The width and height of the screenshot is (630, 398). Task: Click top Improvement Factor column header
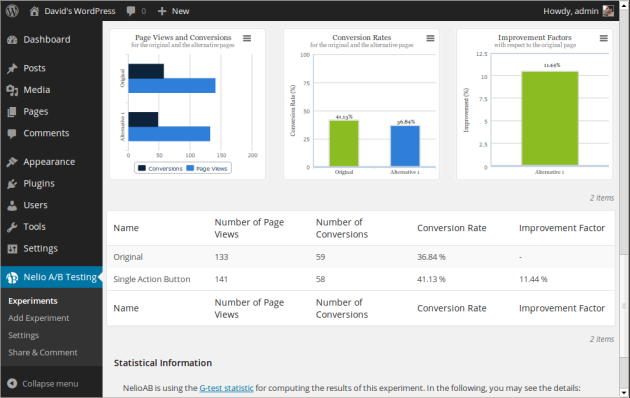pyautogui.click(x=562, y=228)
